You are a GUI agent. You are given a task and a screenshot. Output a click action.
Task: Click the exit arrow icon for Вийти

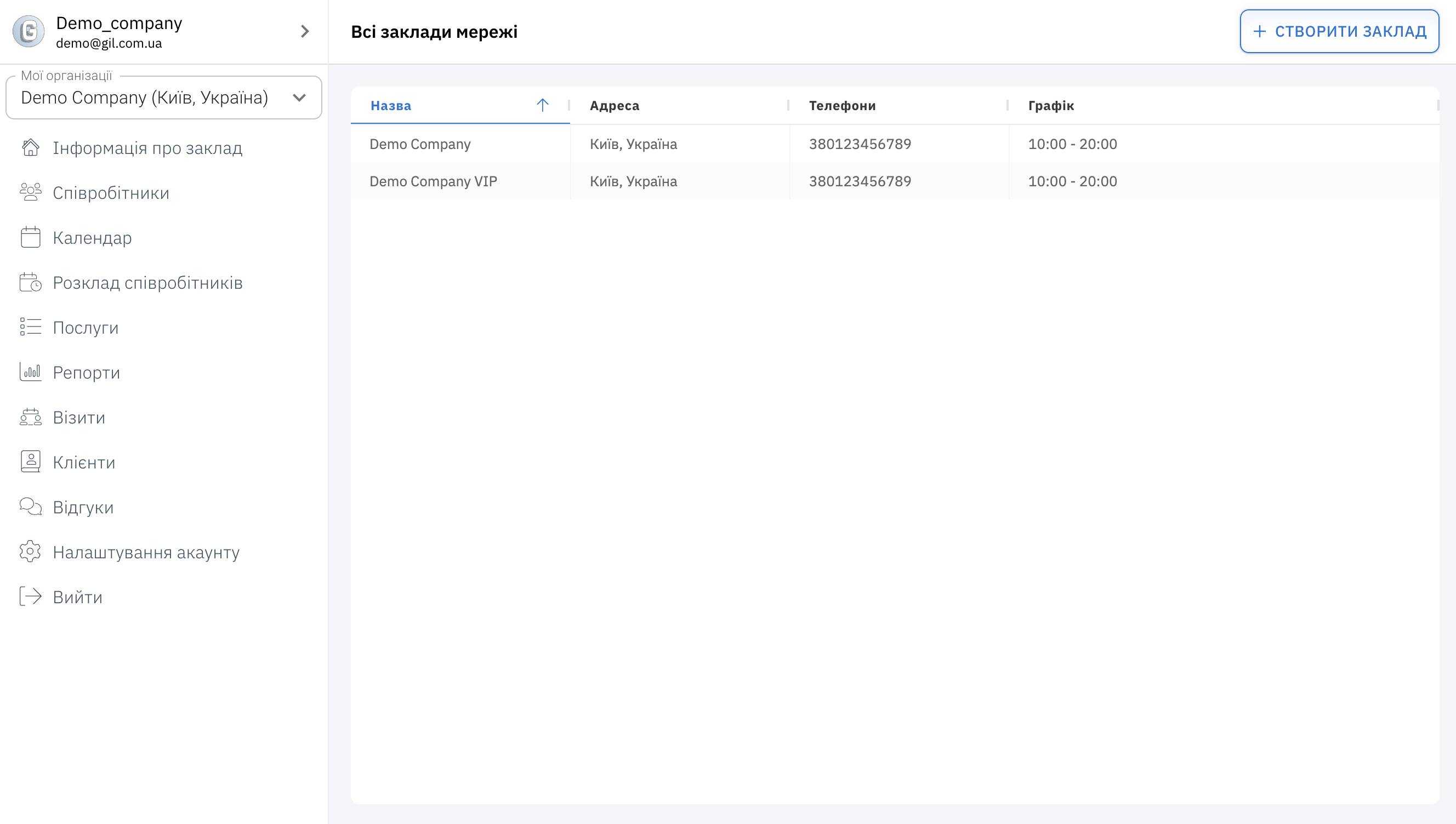pos(31,597)
